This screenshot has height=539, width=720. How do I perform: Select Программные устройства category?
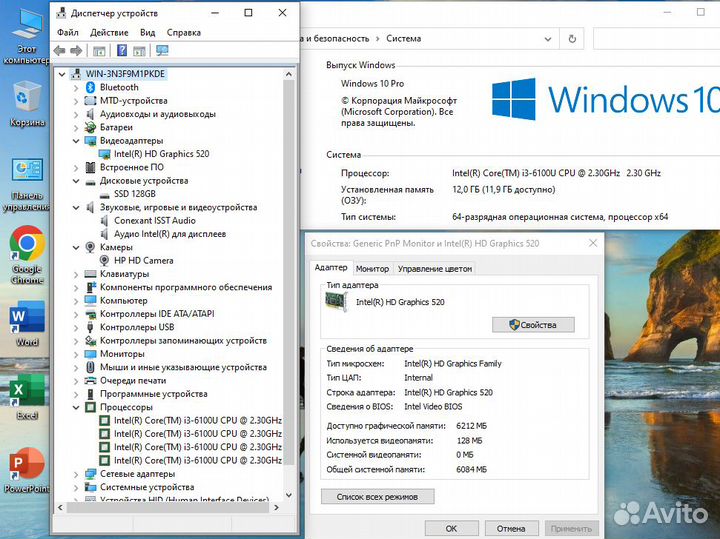[154, 394]
